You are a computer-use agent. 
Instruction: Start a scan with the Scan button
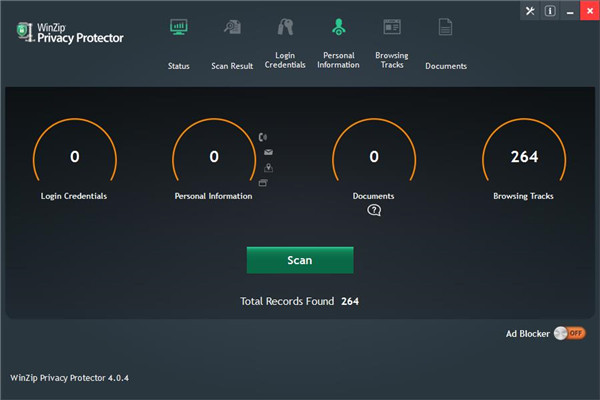coord(300,260)
